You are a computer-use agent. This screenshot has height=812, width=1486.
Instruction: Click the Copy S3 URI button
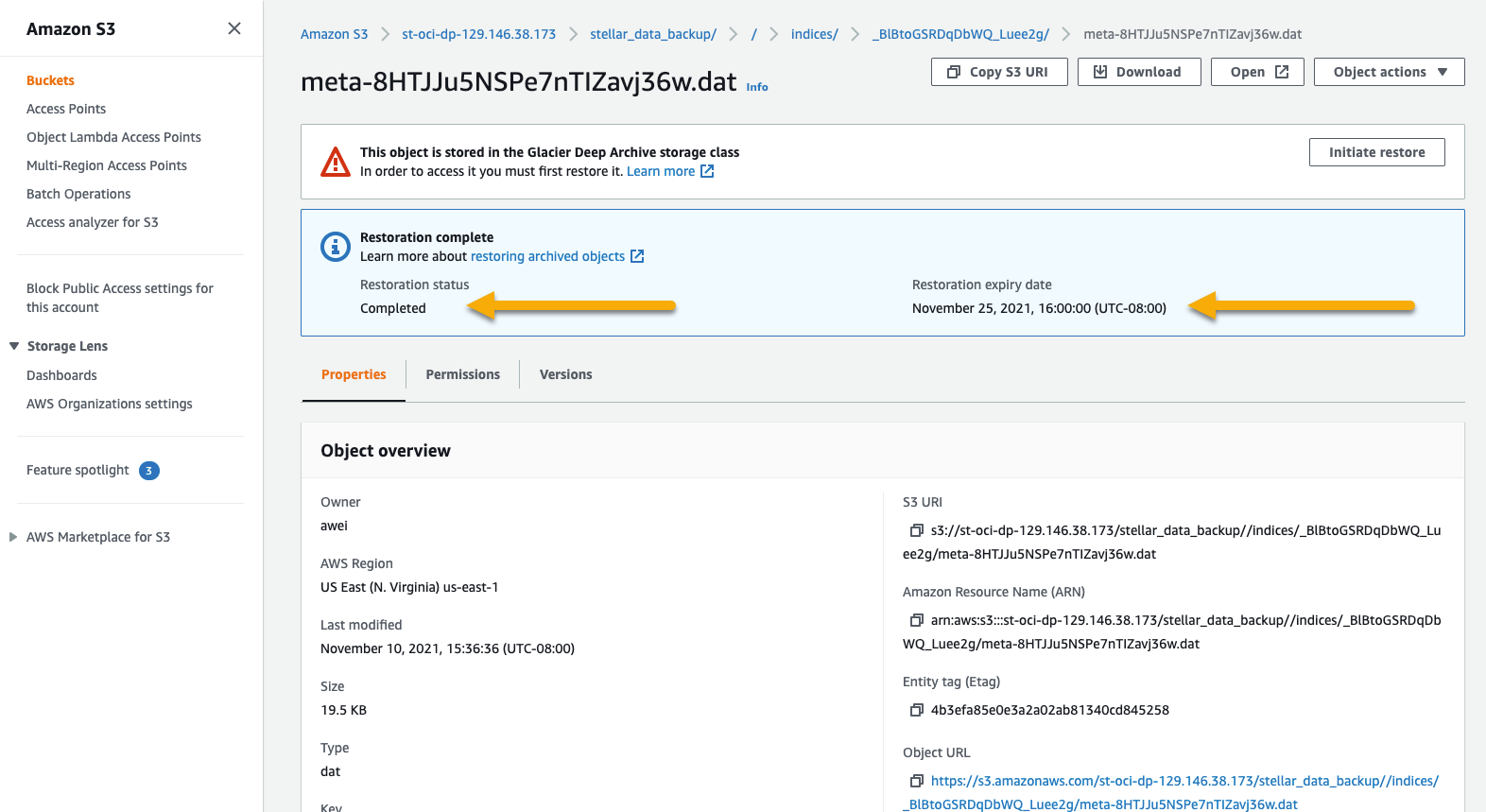tap(998, 72)
